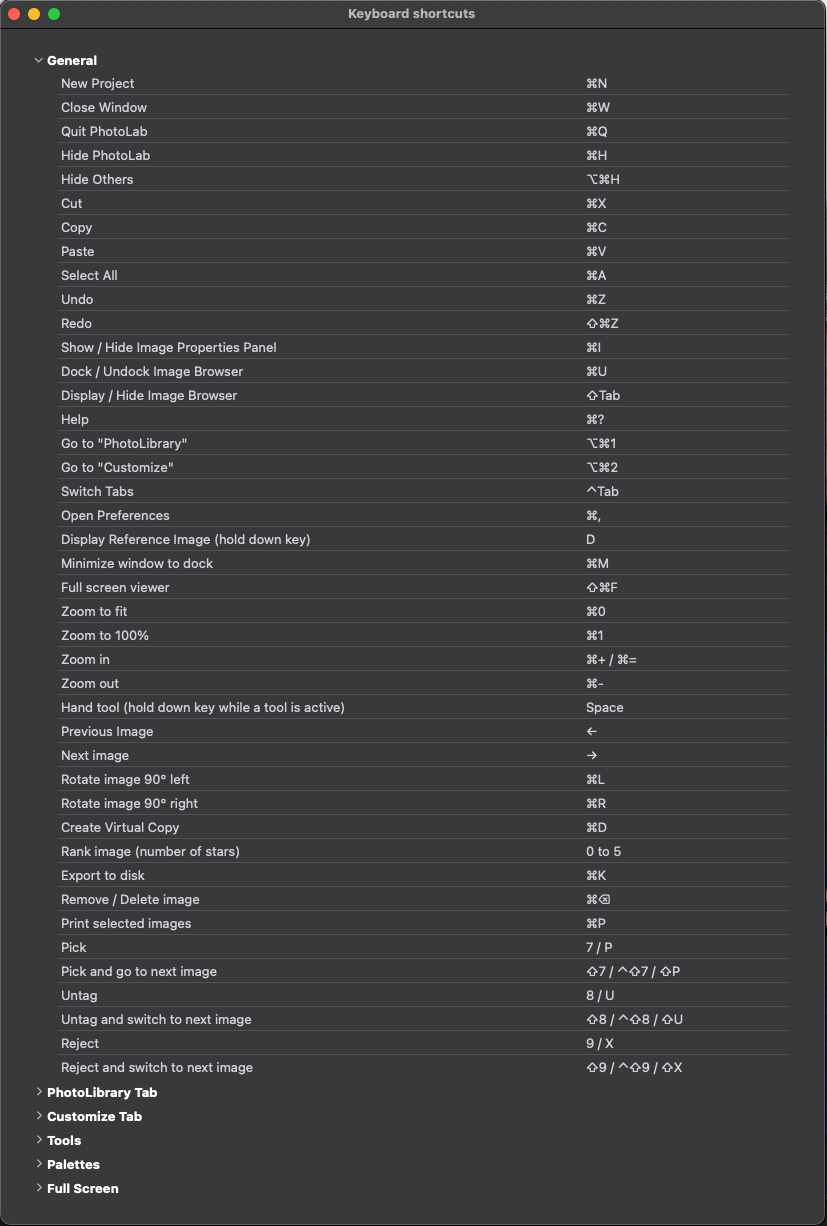Expand the Tools section
Viewport: 827px width, 1226px height.
[39, 1140]
